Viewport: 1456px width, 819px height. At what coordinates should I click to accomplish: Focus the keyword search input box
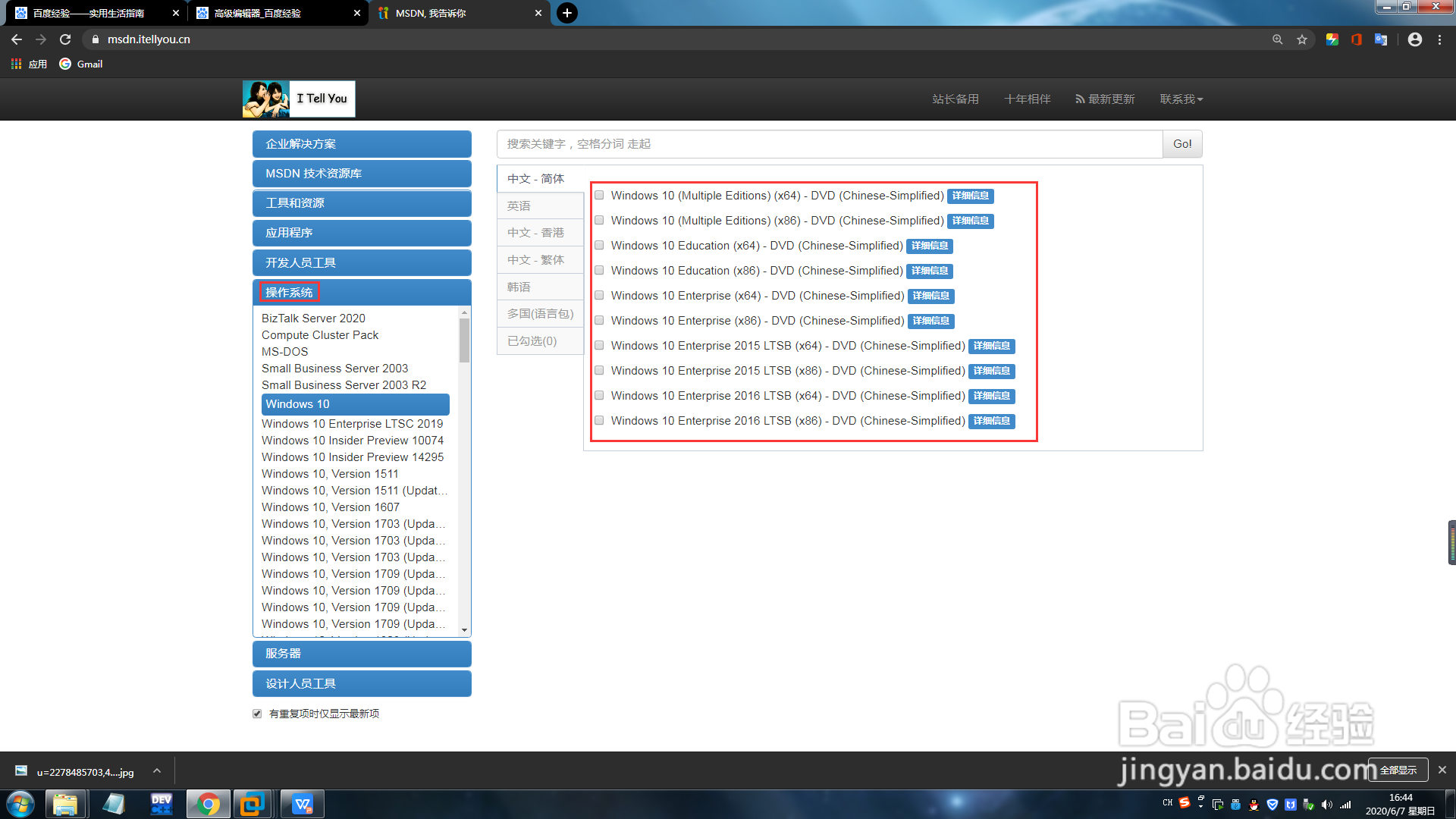point(829,144)
